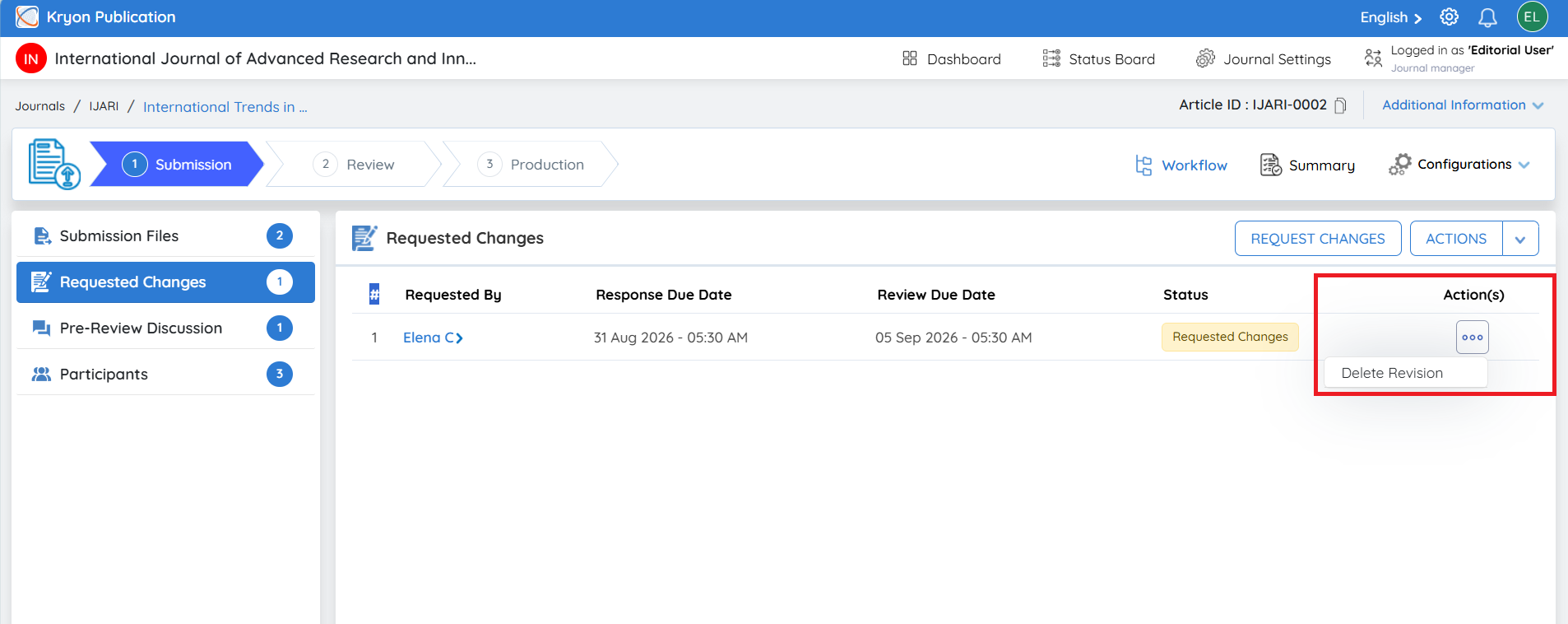Image resolution: width=1568 pixels, height=624 pixels.
Task: Click the role switch icon beside Logged in as
Action: click(x=1373, y=58)
